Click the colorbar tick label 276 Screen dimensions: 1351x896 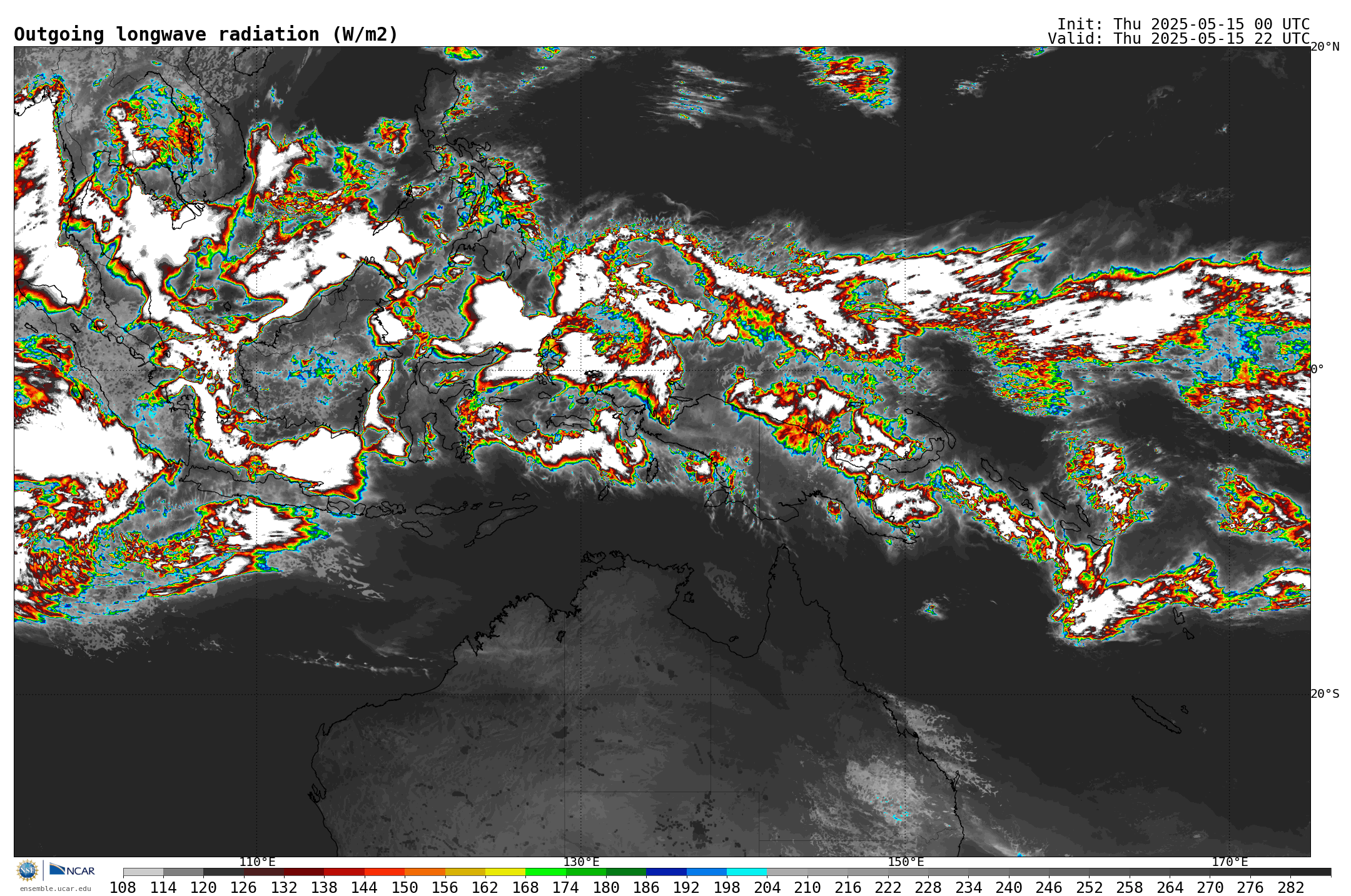pos(1250,888)
